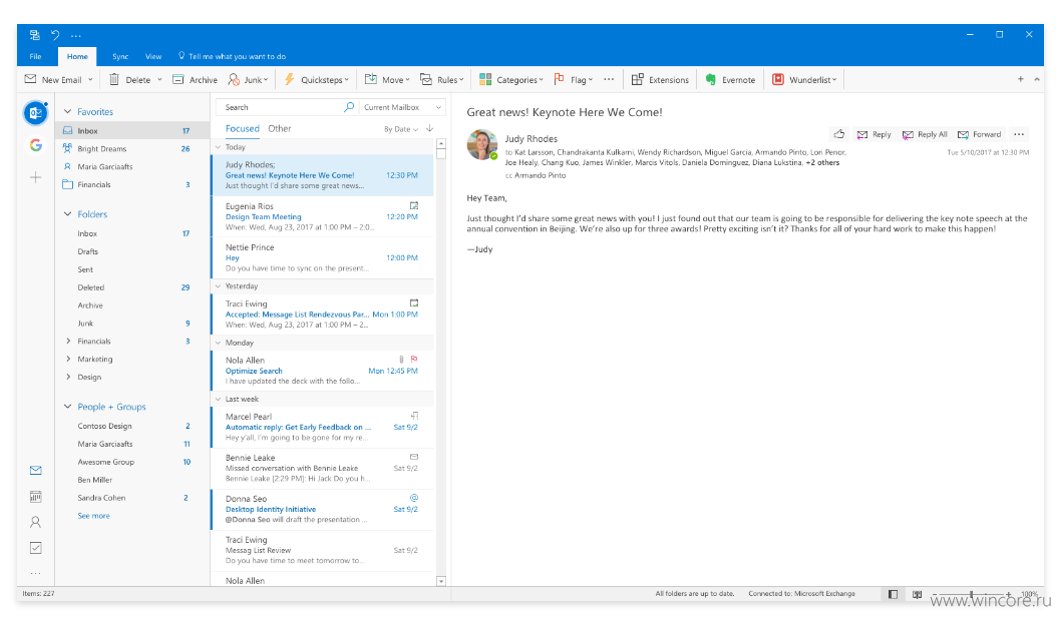The width and height of the screenshot is (1064, 620).
Task: Select the Home ribbon tab
Action: [x=77, y=56]
